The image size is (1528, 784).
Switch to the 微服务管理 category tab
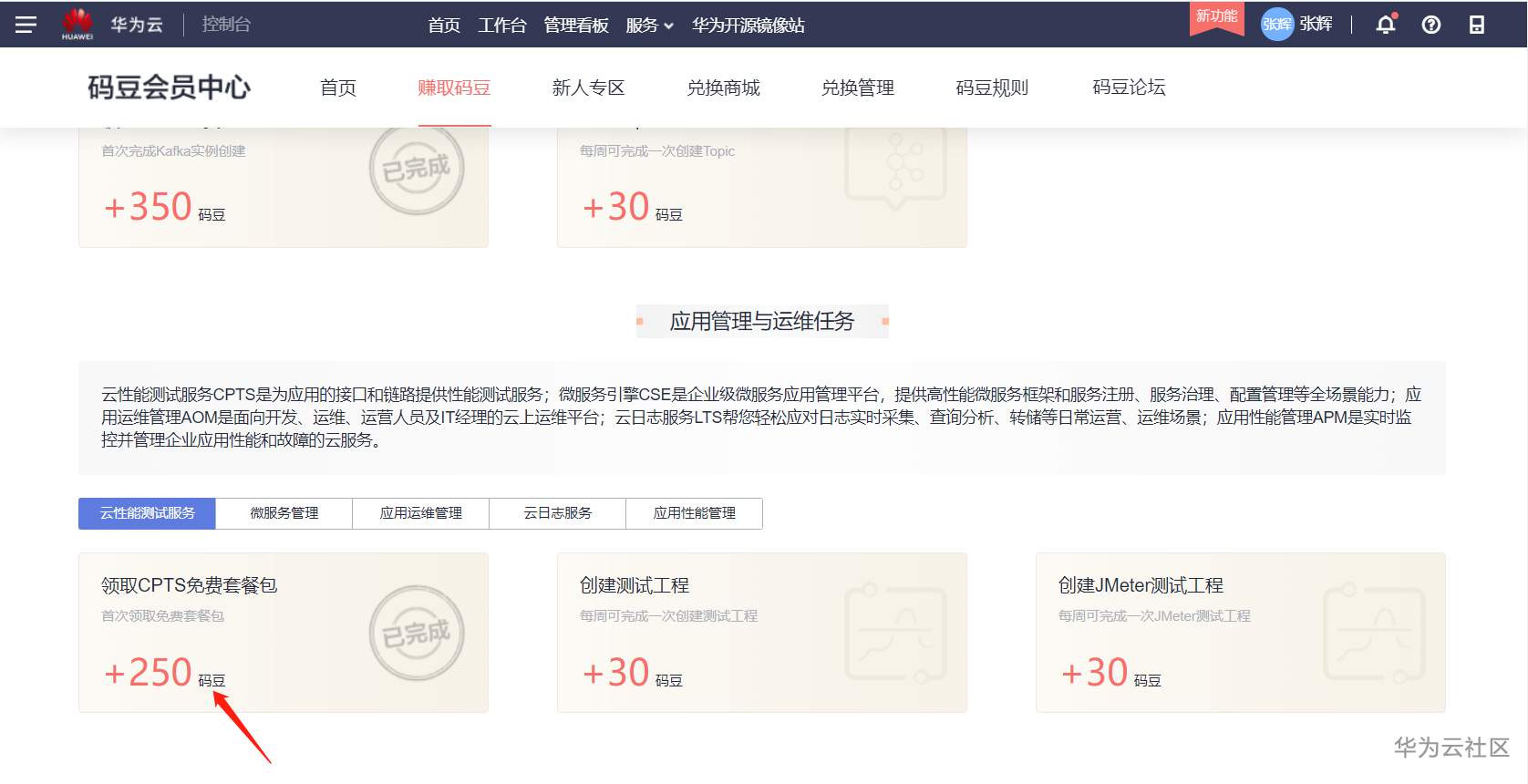click(284, 513)
